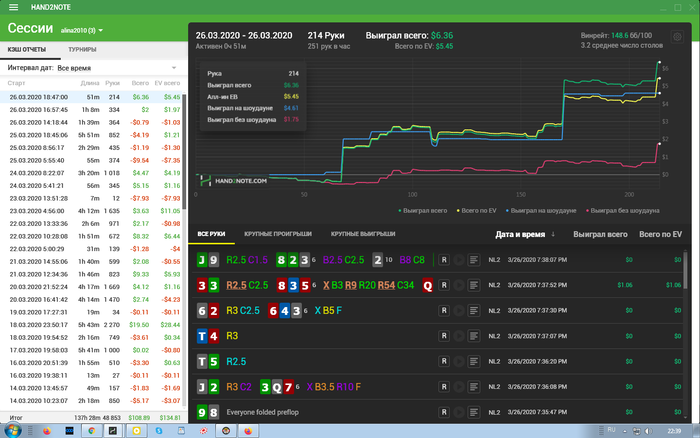Sort sessions by Длина column
700x438 pixels.
point(90,83)
